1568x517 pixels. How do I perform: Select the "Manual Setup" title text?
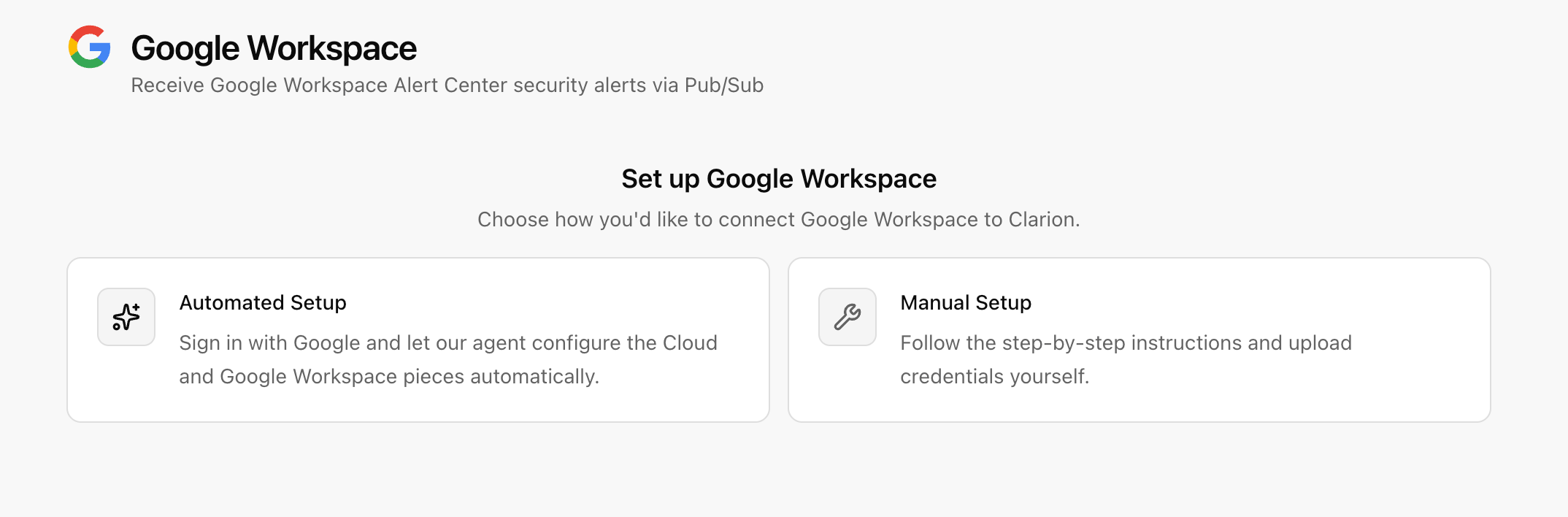click(x=966, y=302)
